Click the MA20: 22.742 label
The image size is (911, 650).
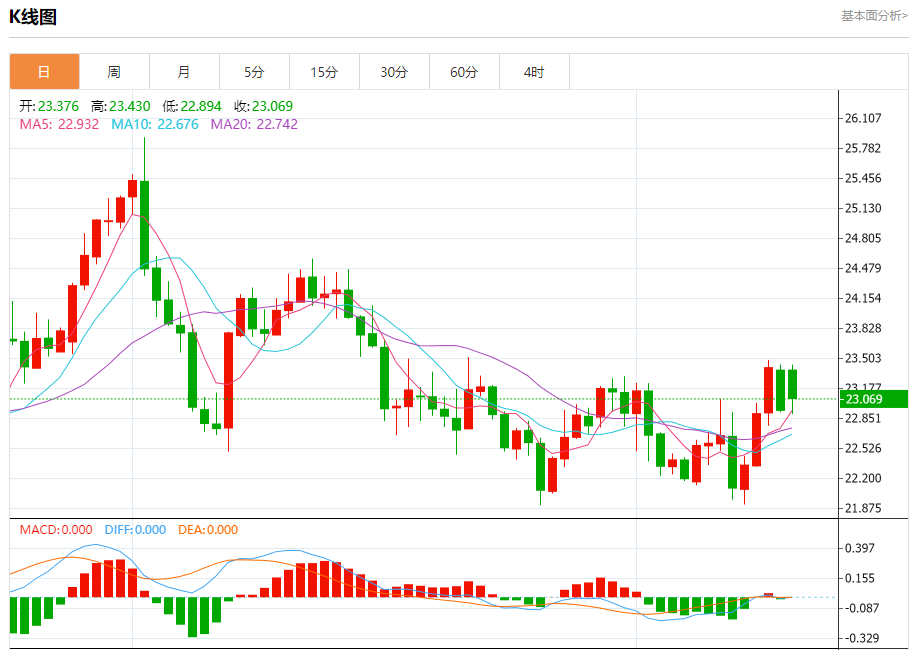(x=254, y=124)
